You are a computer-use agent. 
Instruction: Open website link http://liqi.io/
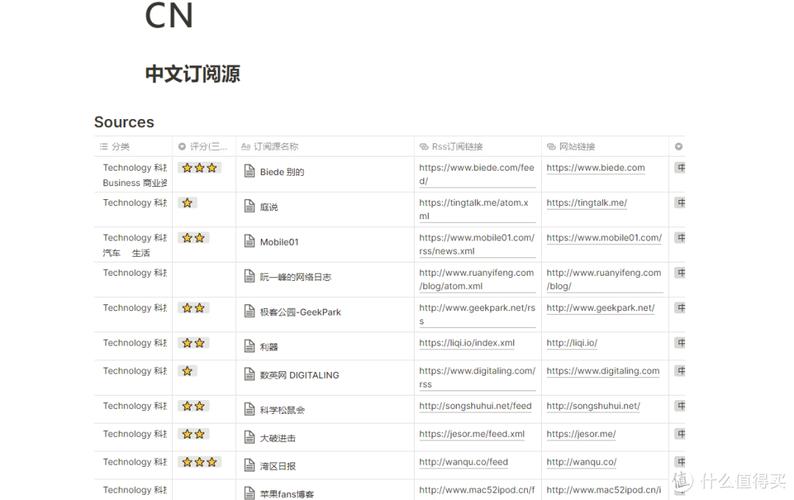(x=572, y=343)
